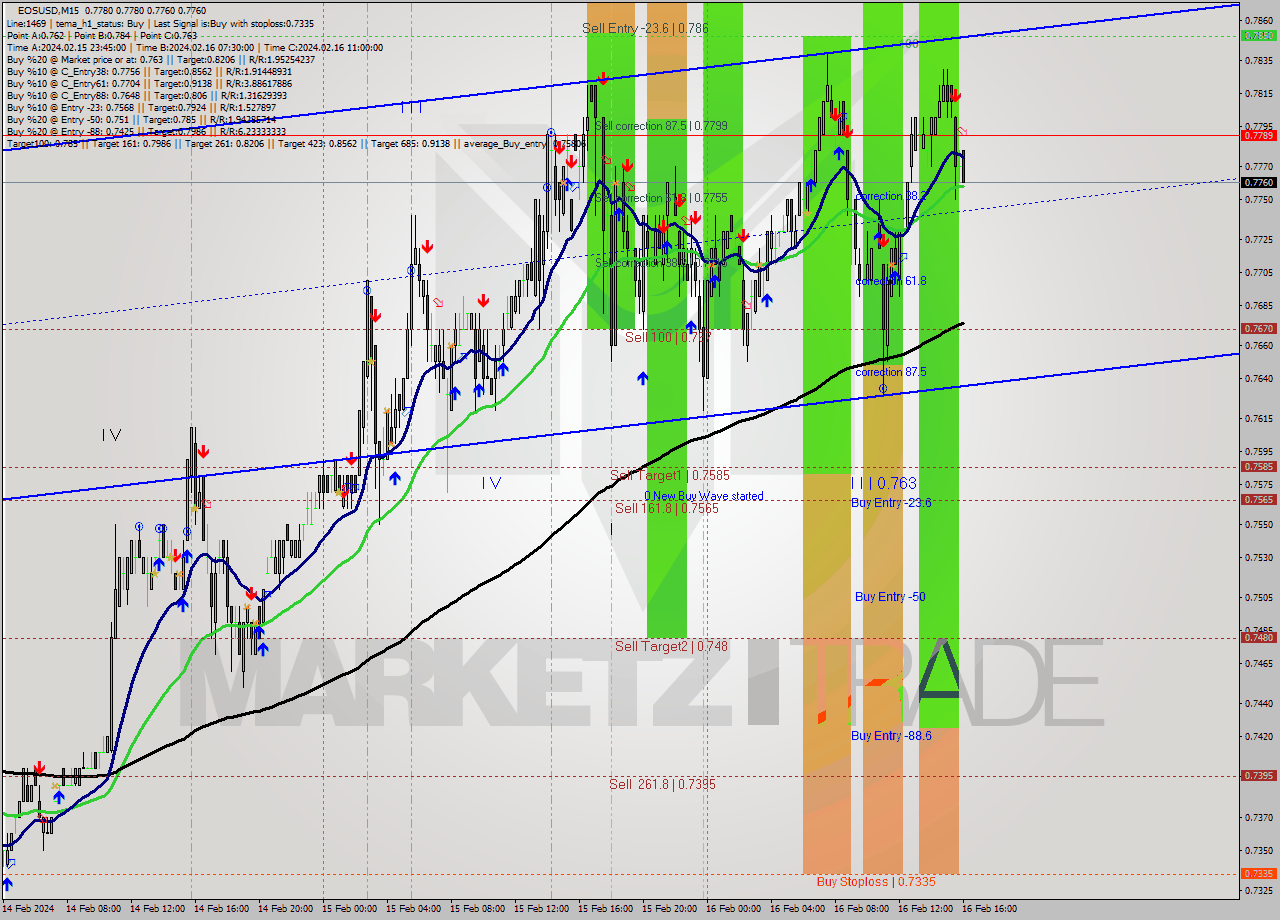This screenshot has width=1280, height=920.
Task: Select the red 0.7565 price level tag
Action: pos(1258,500)
